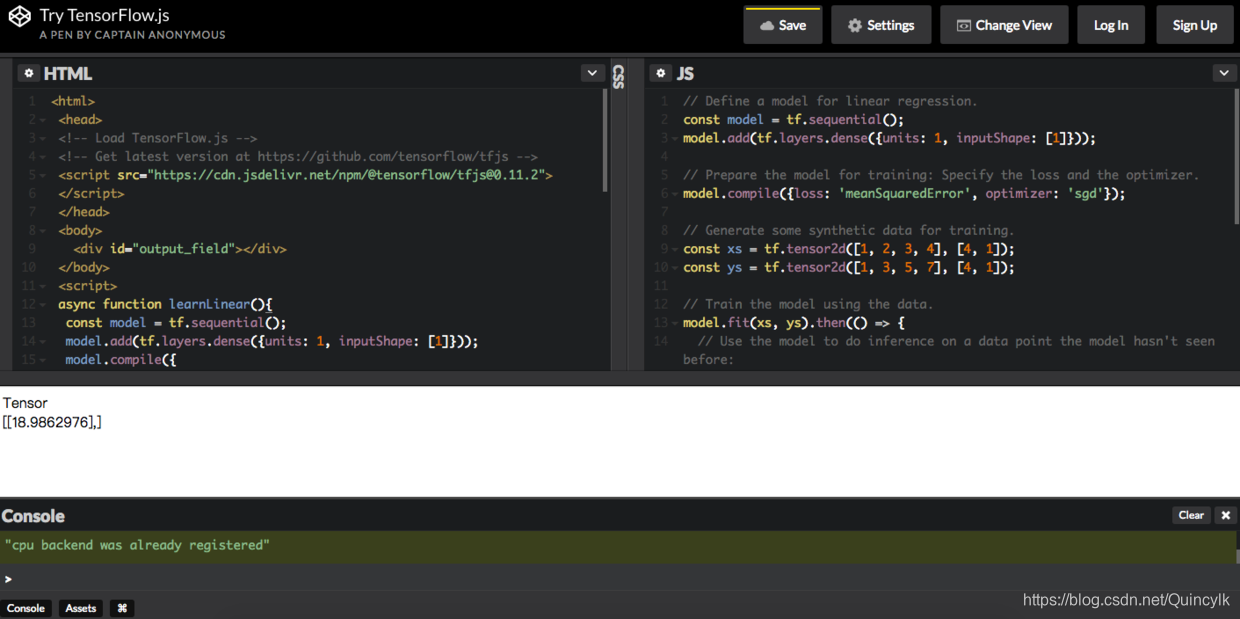Fold model.compile at JS line 6

pos(675,194)
